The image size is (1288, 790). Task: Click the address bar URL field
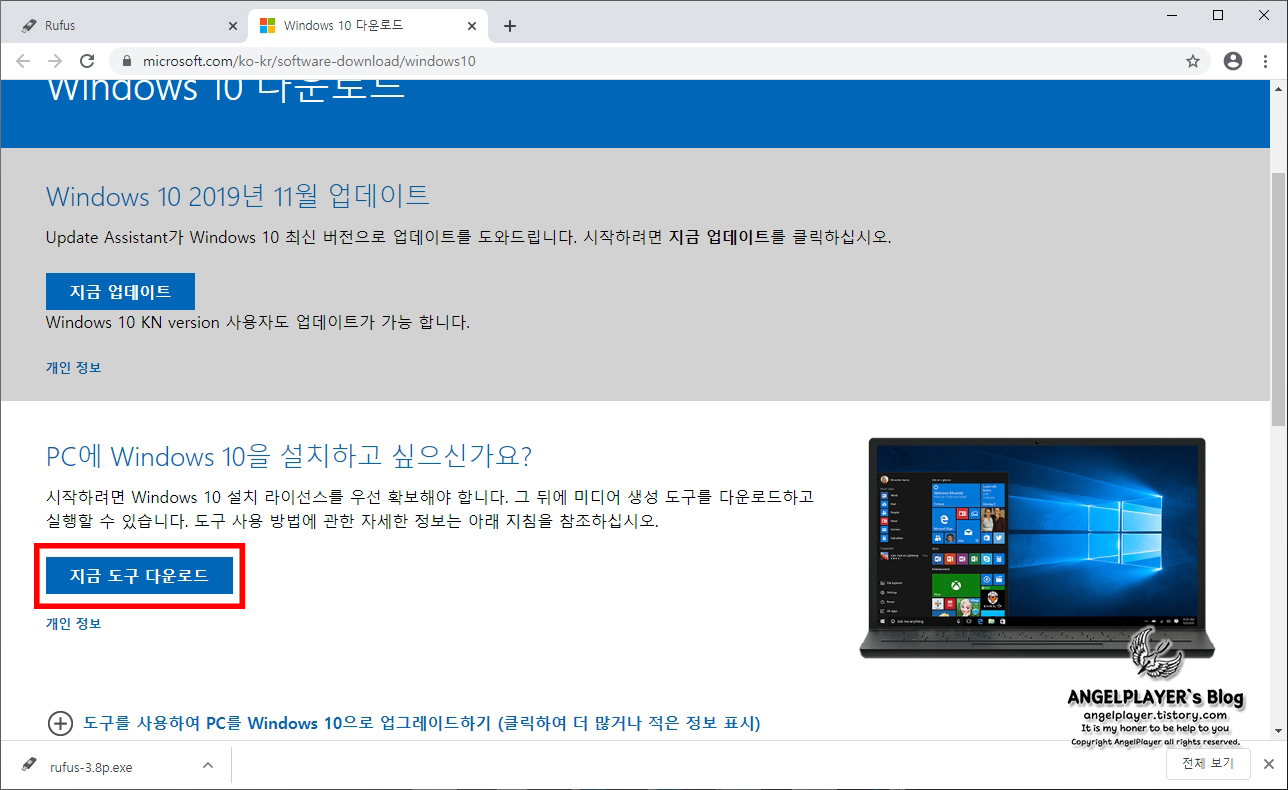tap(660, 61)
